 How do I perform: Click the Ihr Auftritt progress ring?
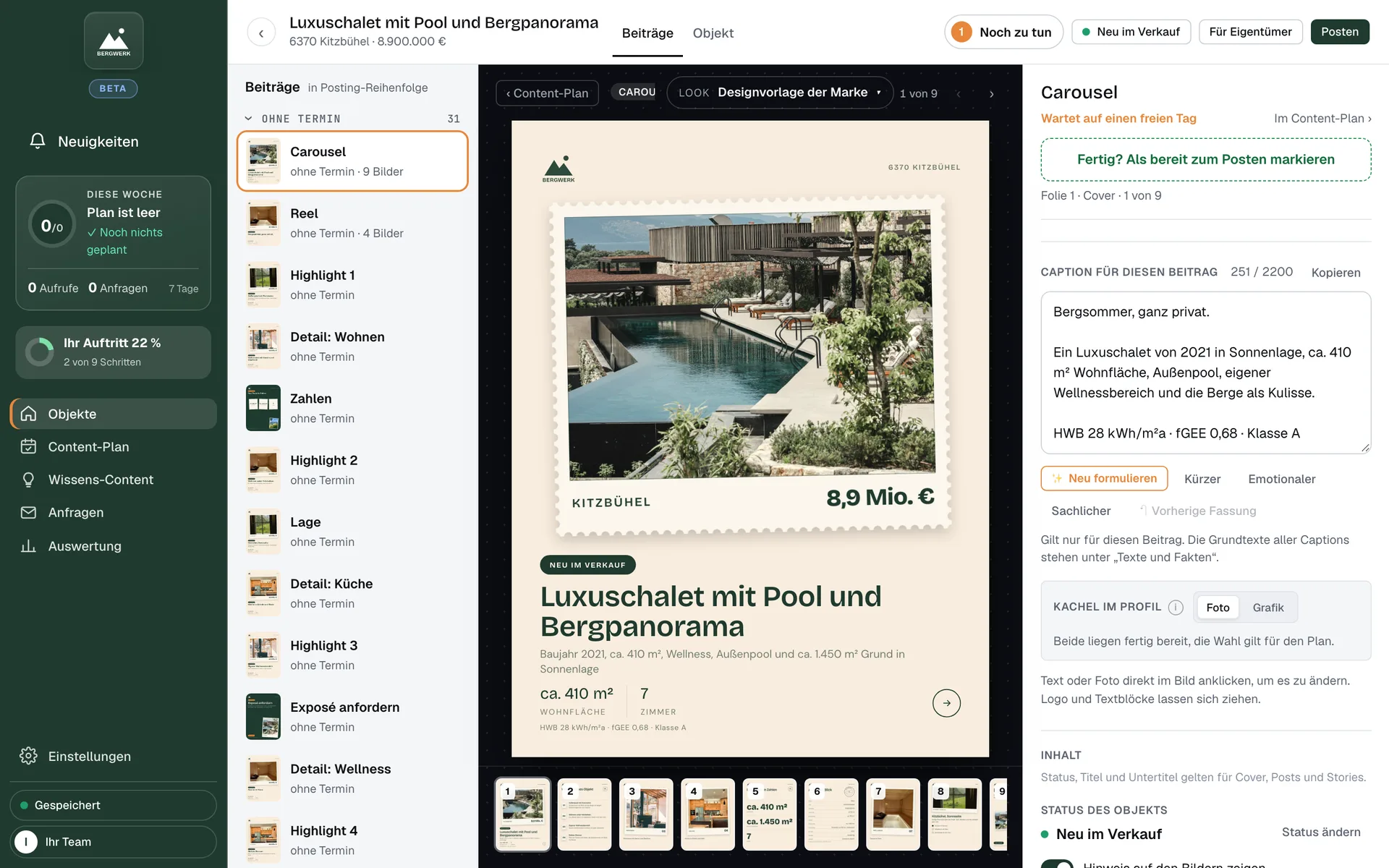pos(40,352)
